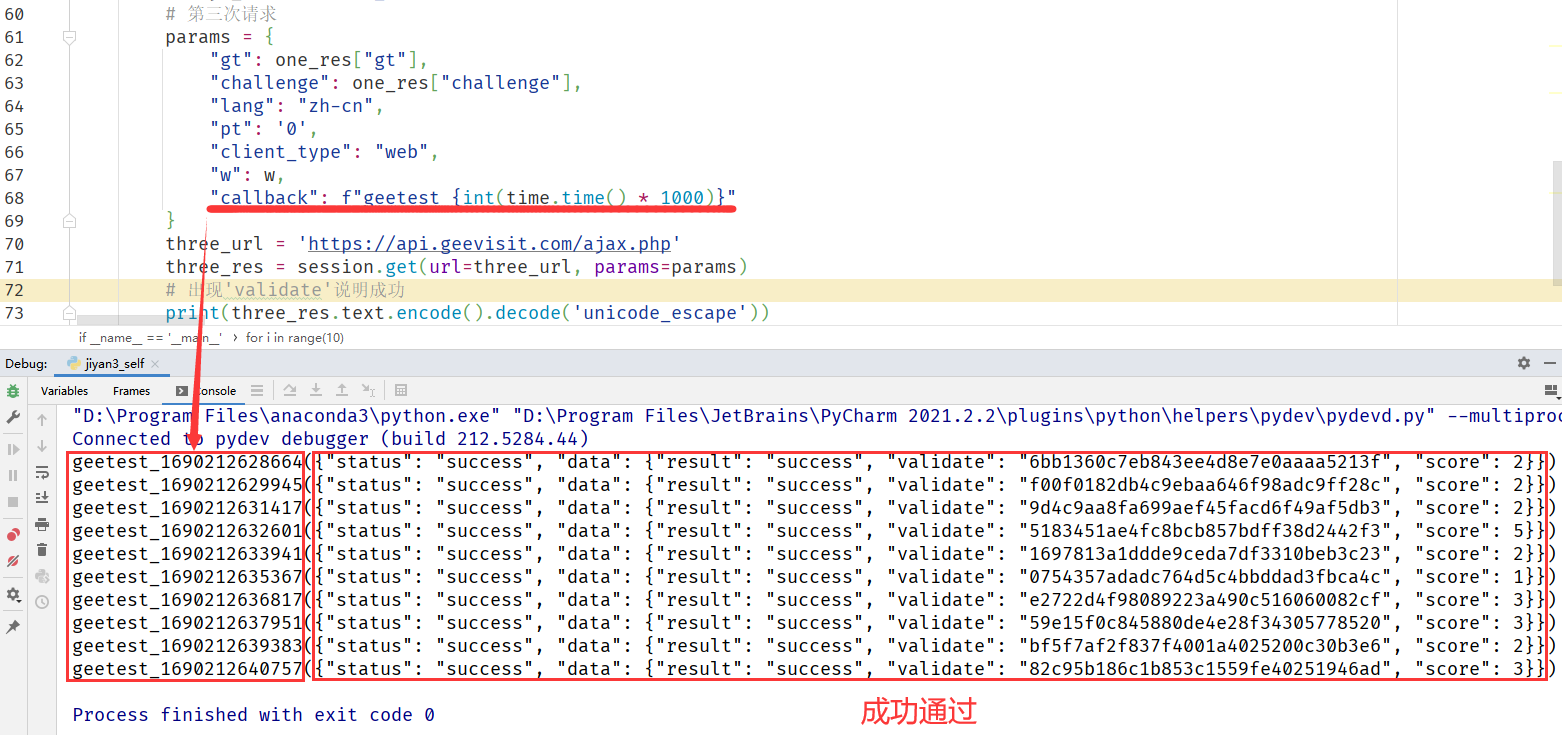Toggle the pin tab icon

click(13, 627)
